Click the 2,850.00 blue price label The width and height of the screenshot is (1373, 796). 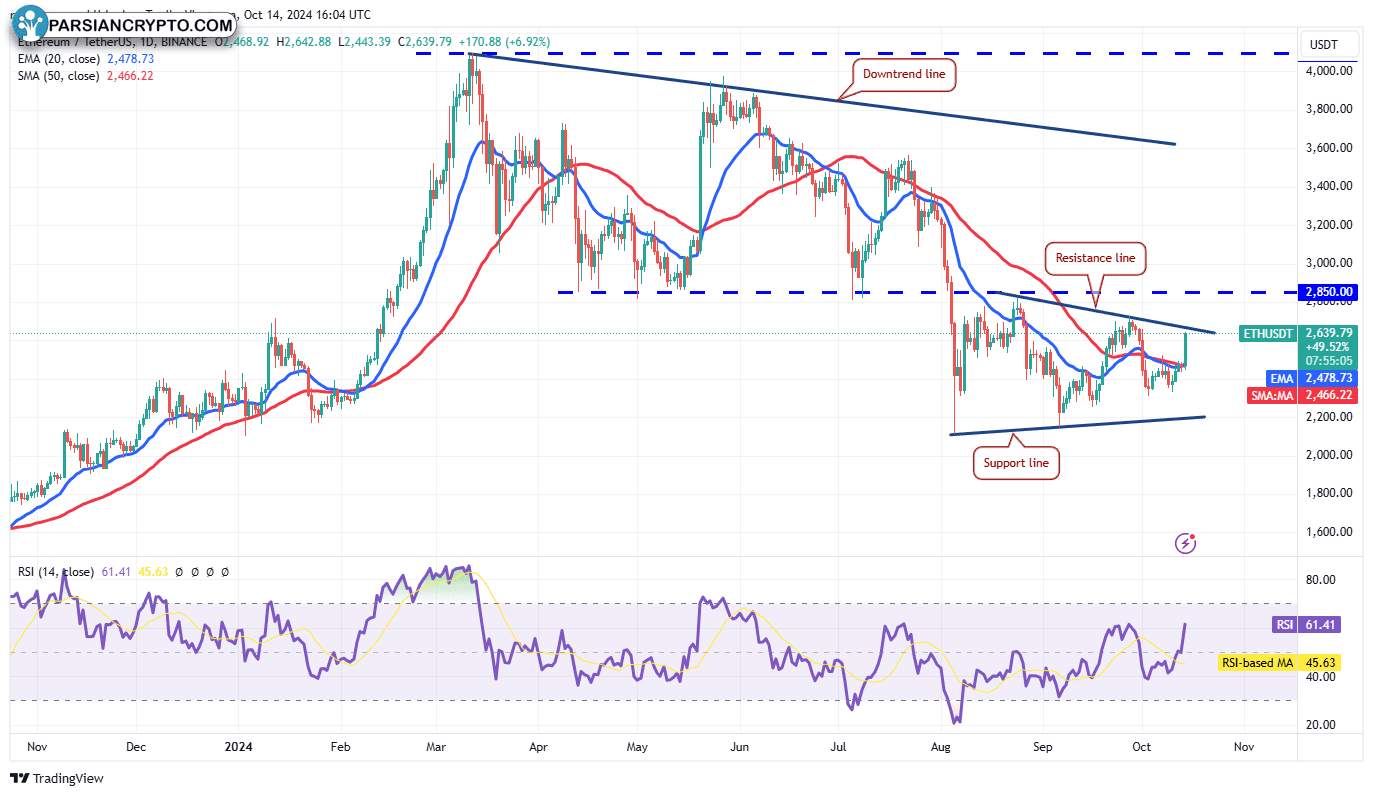[x=1328, y=292]
